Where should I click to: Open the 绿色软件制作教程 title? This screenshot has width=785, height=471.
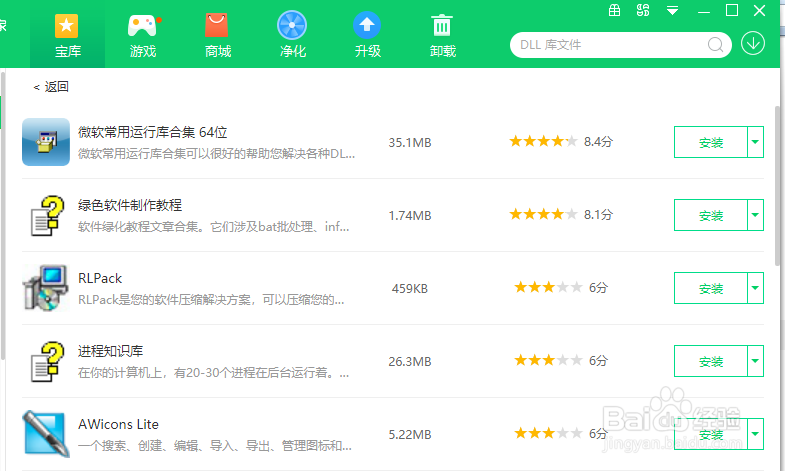(130, 205)
